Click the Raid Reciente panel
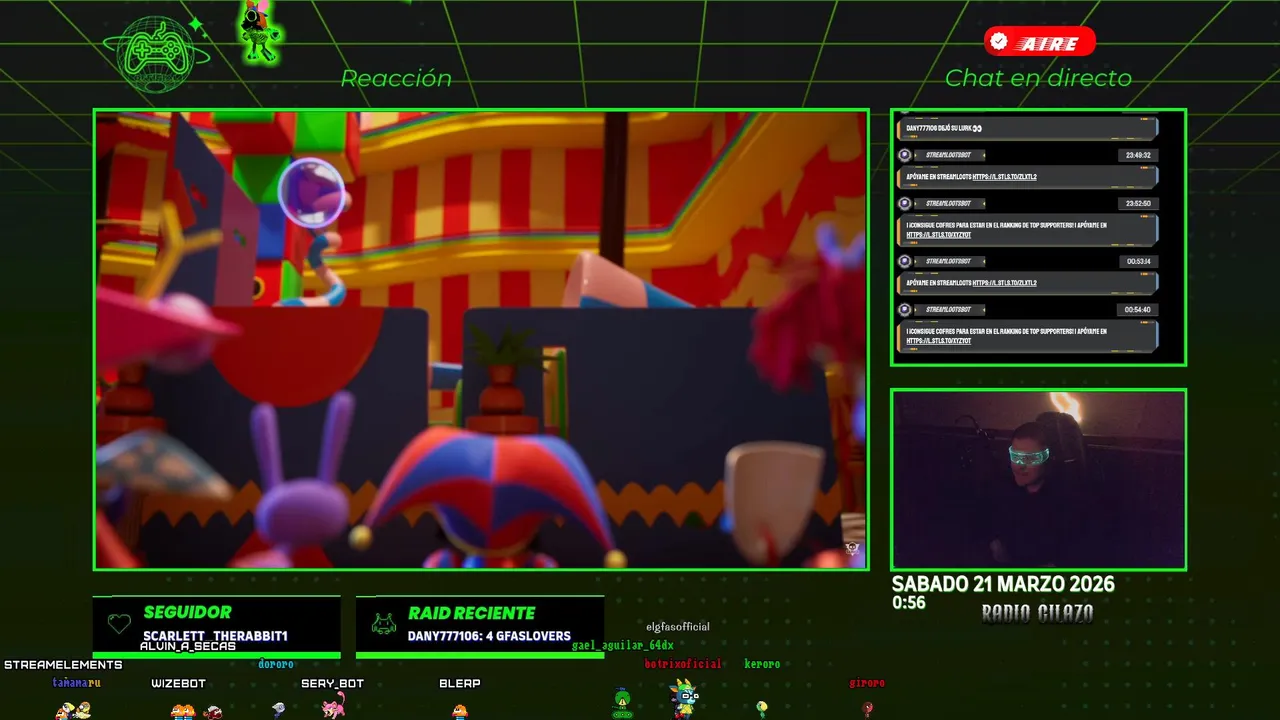1280x720 pixels. (480, 627)
